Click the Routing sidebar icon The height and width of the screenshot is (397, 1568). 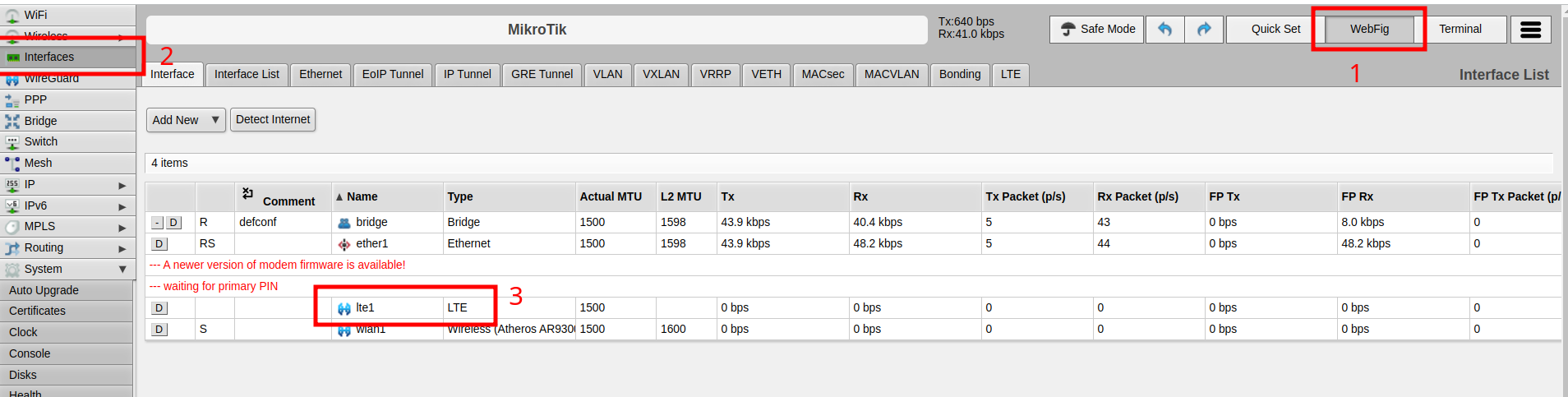tap(12, 248)
